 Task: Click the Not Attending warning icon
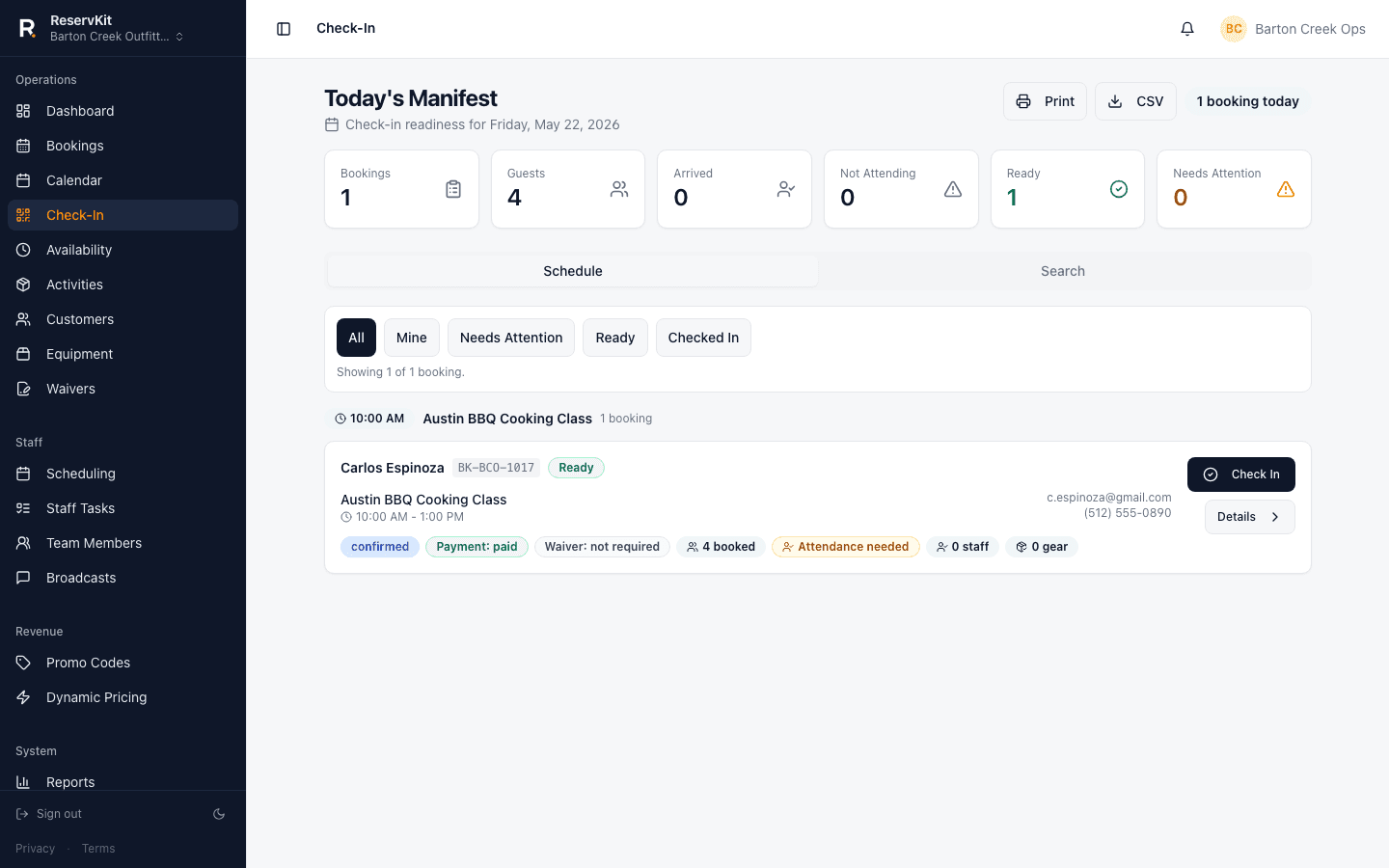[x=953, y=189]
